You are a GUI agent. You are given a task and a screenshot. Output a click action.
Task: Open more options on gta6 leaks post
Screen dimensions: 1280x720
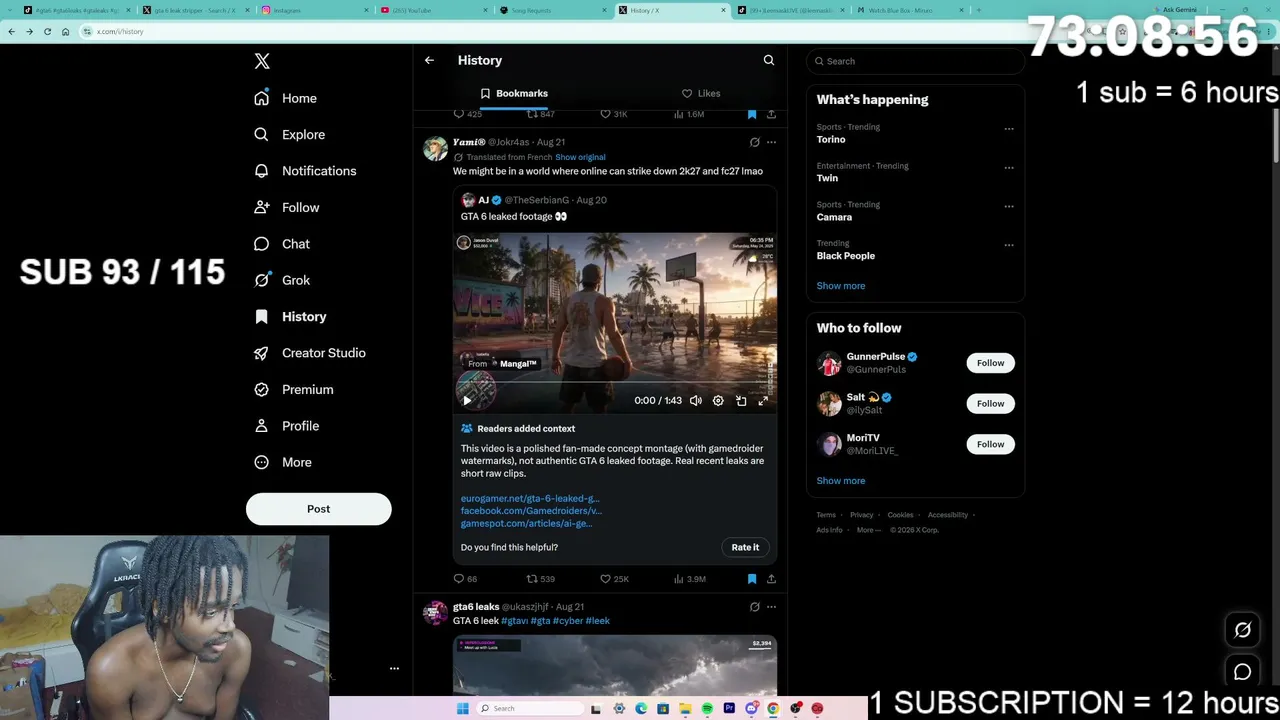pyautogui.click(x=771, y=606)
